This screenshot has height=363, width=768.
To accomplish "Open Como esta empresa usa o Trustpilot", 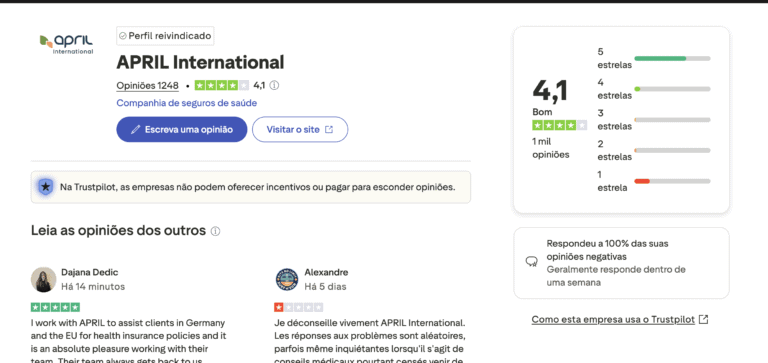I will click(x=613, y=319).
